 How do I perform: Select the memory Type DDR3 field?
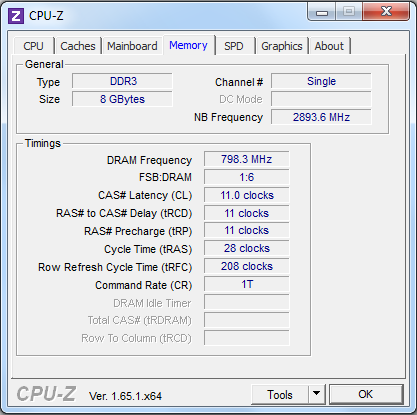pos(122,81)
